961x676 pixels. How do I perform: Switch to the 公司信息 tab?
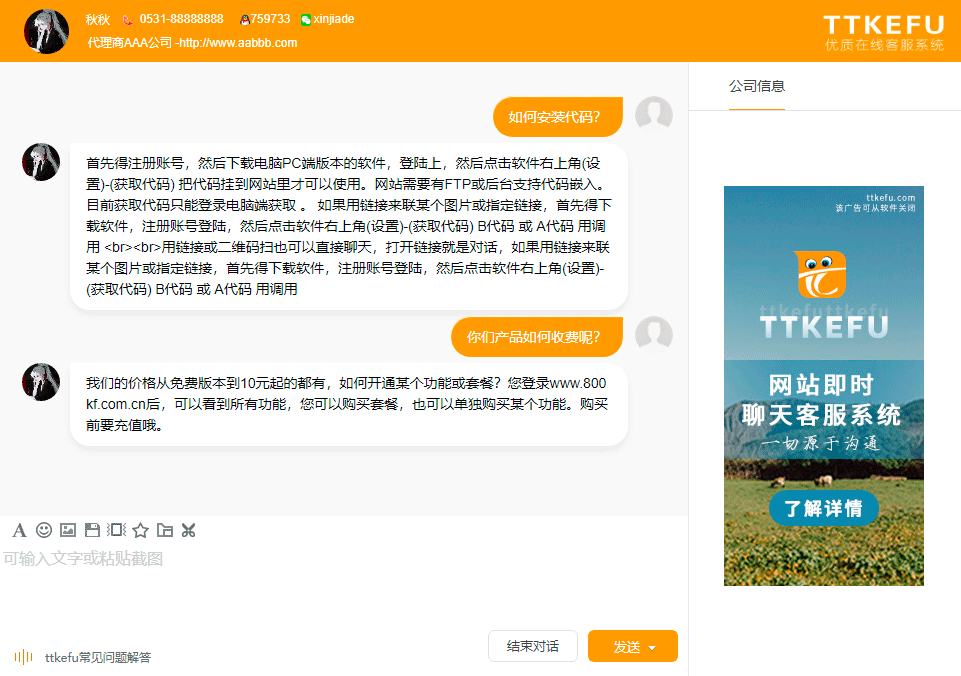tap(756, 86)
